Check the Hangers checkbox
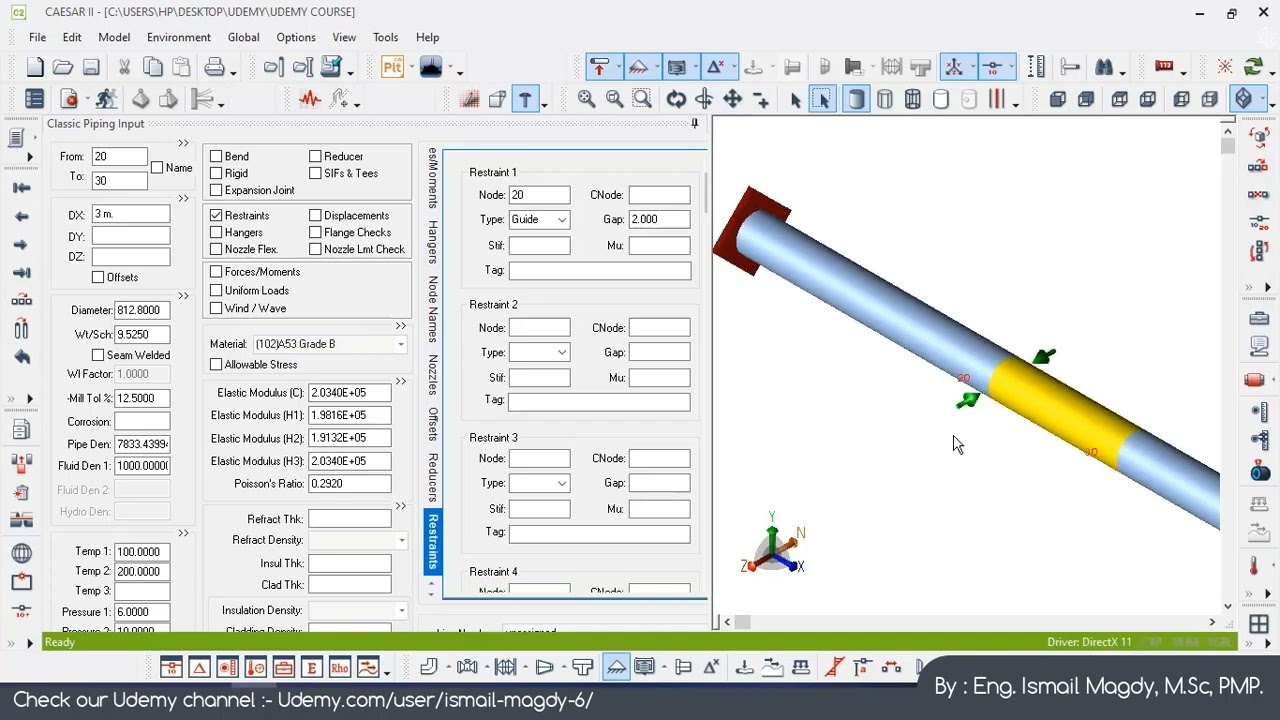 pos(216,232)
